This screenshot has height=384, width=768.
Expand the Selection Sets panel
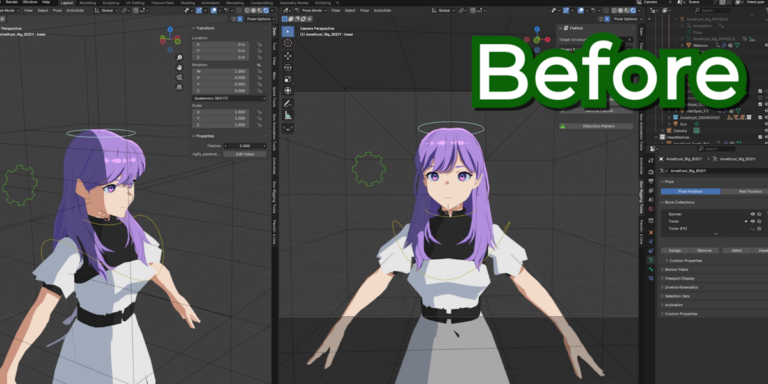click(676, 296)
